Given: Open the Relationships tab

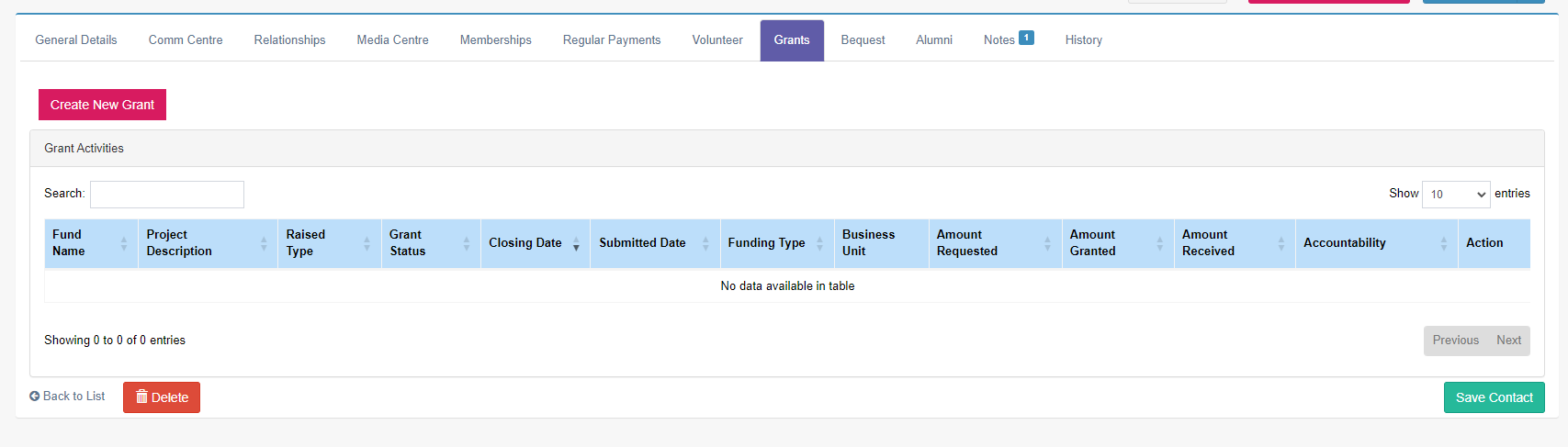Looking at the screenshot, I should [x=289, y=40].
